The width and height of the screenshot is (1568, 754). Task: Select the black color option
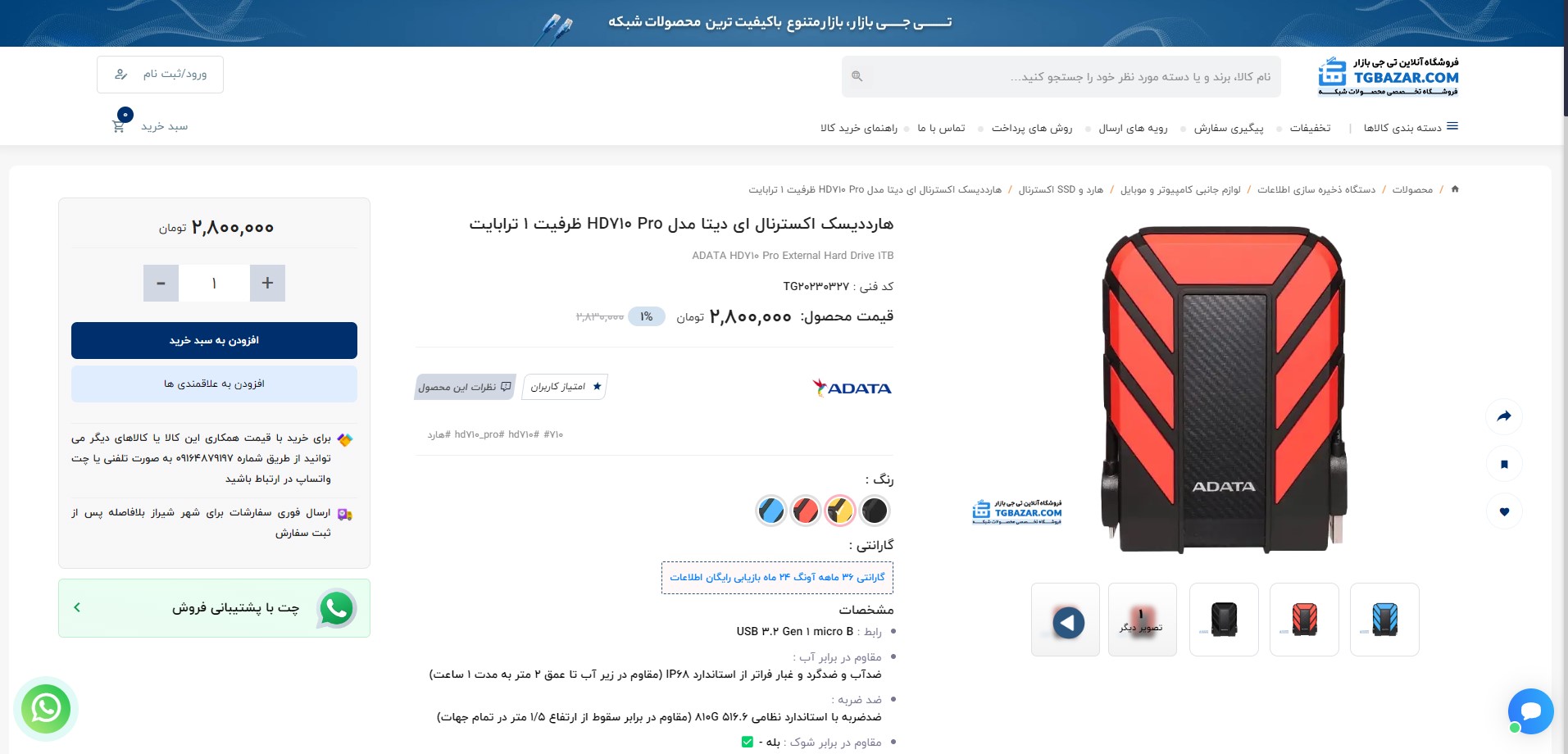click(x=875, y=511)
